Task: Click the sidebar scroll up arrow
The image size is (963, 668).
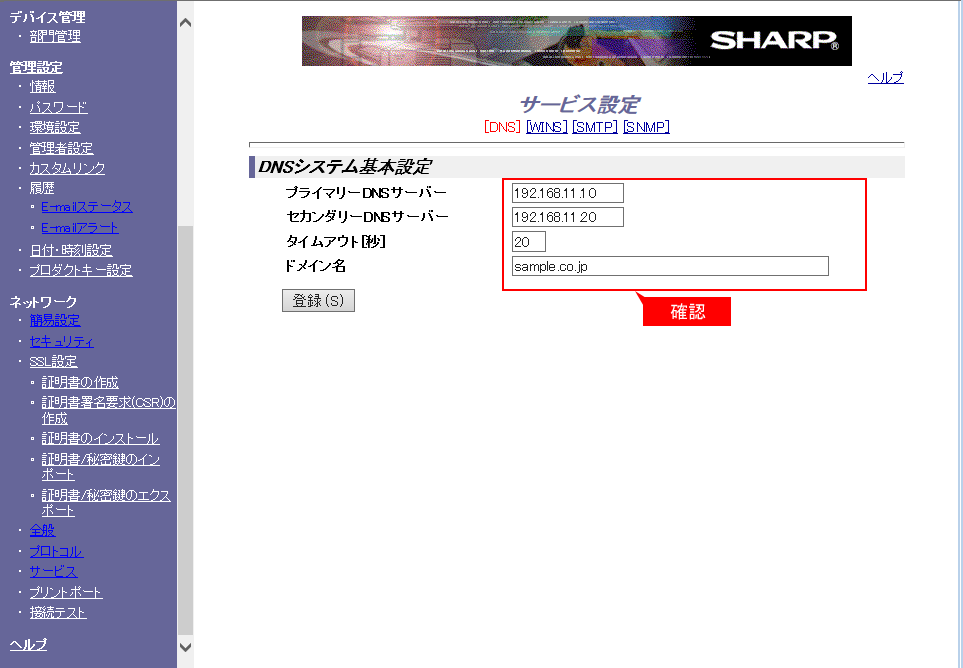Action: [185, 21]
